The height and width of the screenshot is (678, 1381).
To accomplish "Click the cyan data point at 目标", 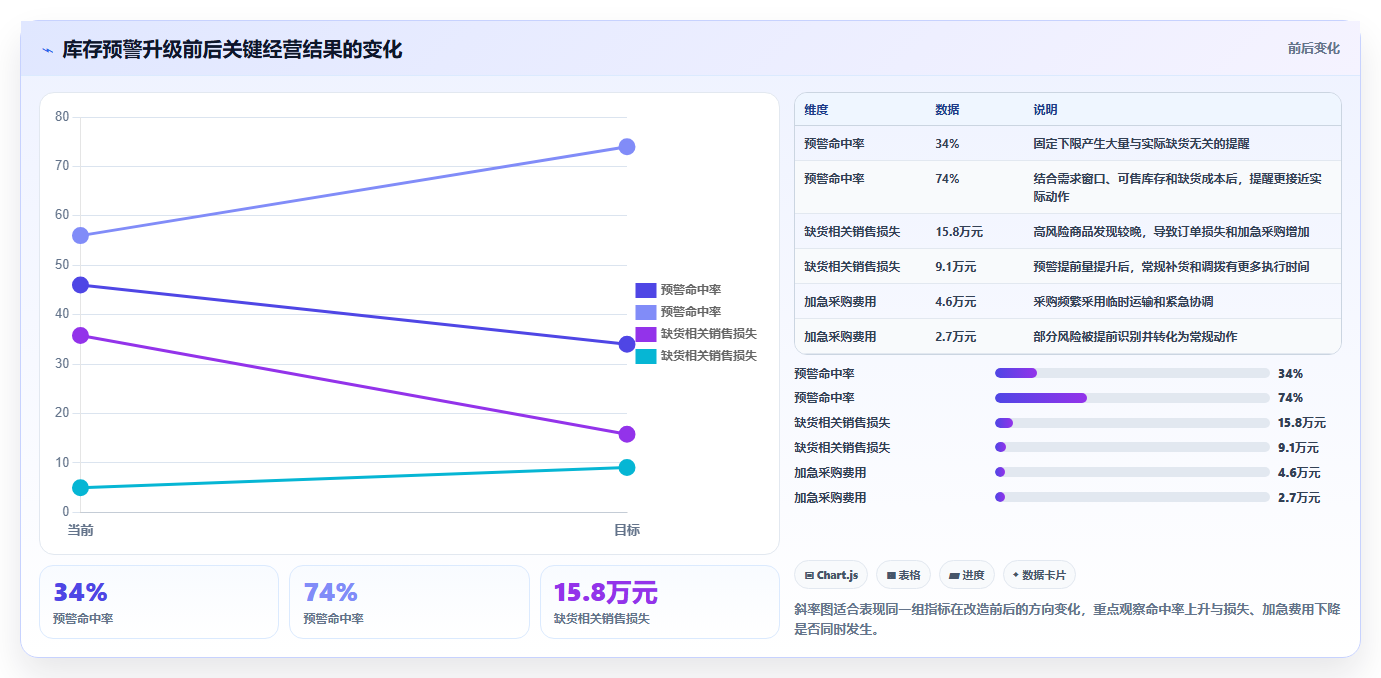I will [627, 467].
